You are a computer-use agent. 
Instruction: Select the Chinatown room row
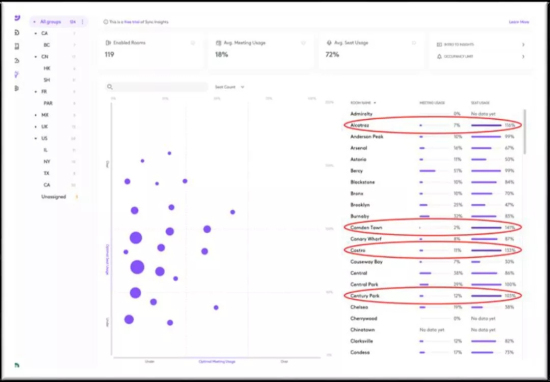[433, 330]
